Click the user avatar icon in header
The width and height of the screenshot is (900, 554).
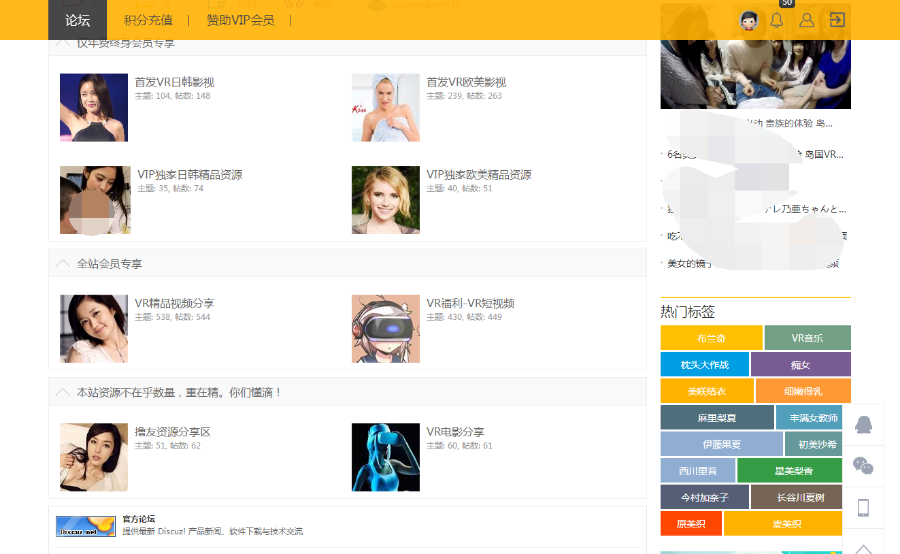pyautogui.click(x=748, y=21)
